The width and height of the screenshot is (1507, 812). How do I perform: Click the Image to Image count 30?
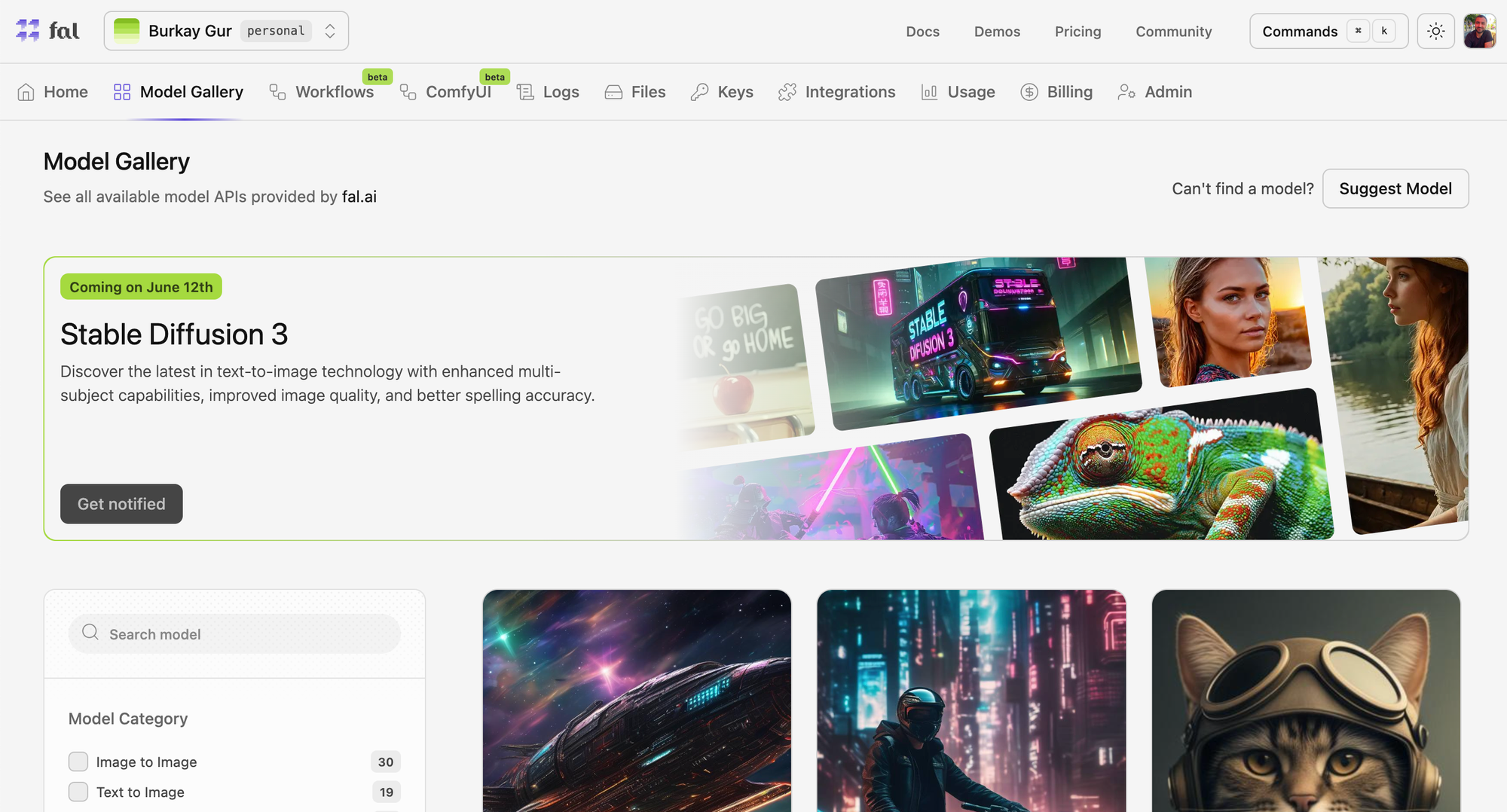click(x=386, y=762)
